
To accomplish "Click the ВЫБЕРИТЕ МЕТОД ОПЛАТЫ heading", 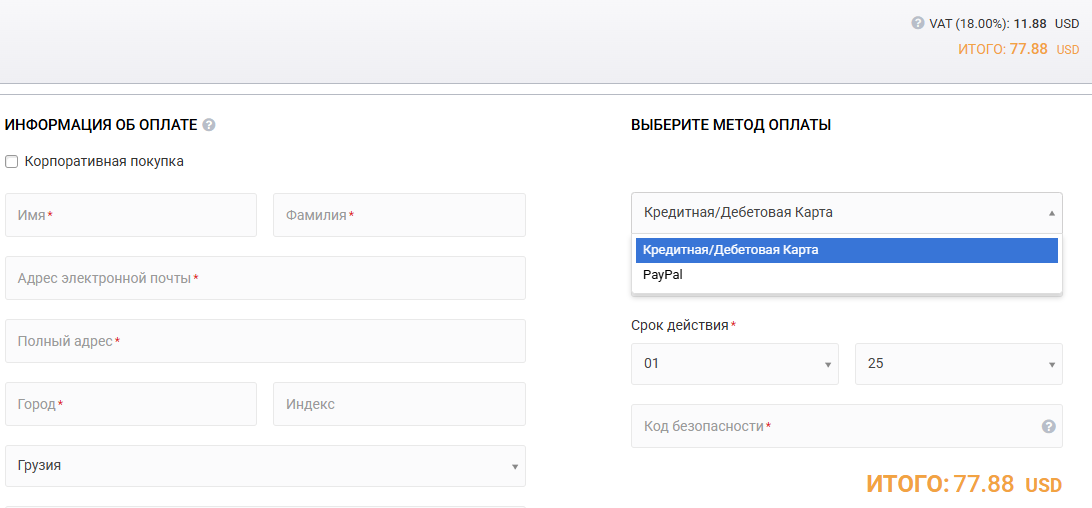I will pos(731,125).
